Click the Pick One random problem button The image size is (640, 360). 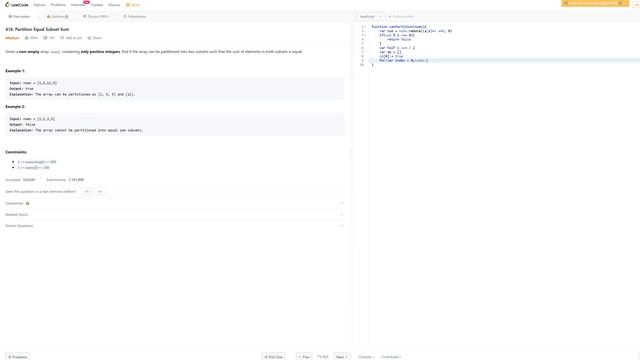pos(273,357)
